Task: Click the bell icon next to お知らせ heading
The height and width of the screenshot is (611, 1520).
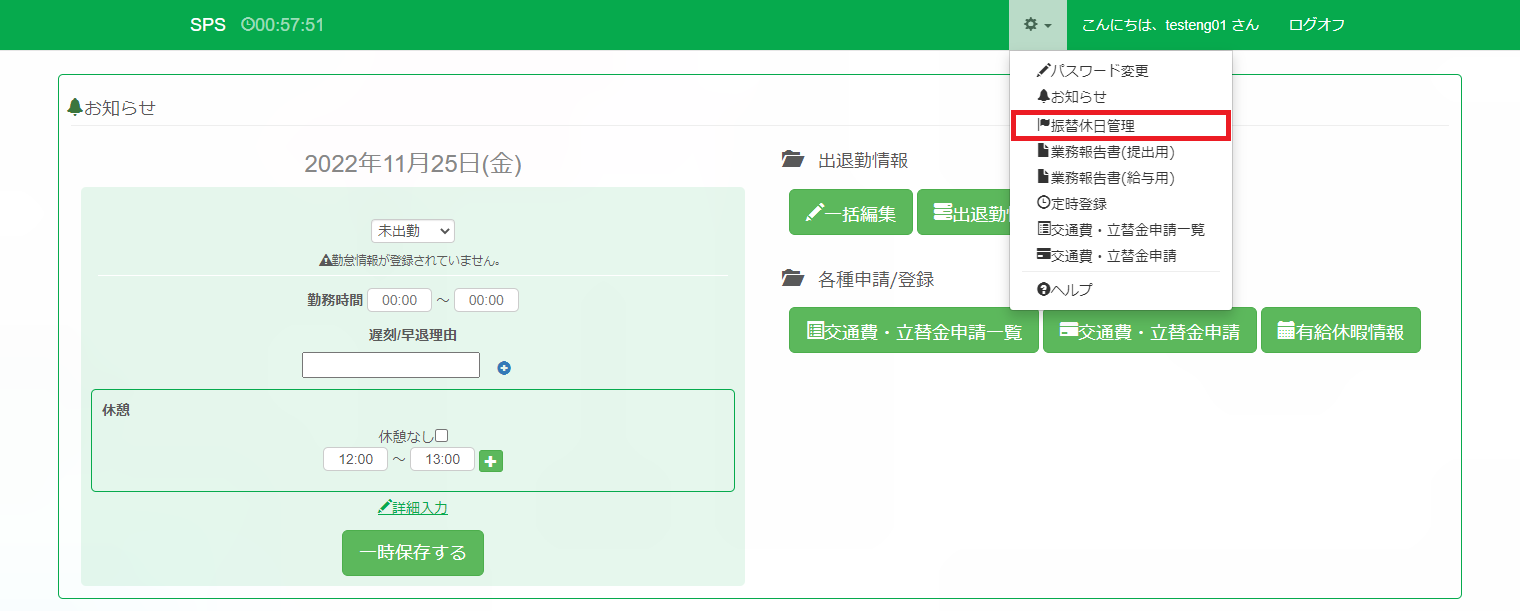Action: (x=74, y=107)
